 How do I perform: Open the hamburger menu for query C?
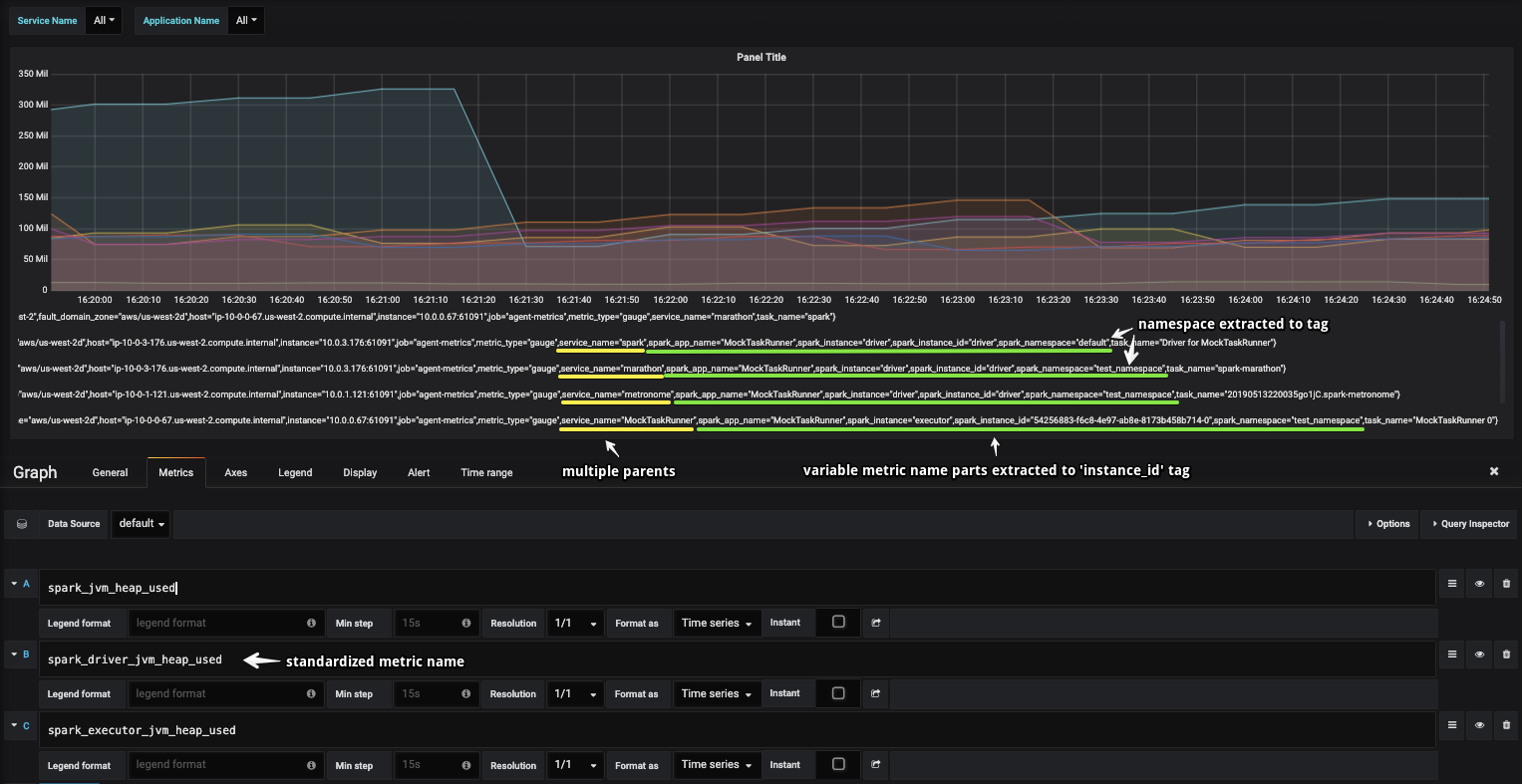(x=1452, y=725)
